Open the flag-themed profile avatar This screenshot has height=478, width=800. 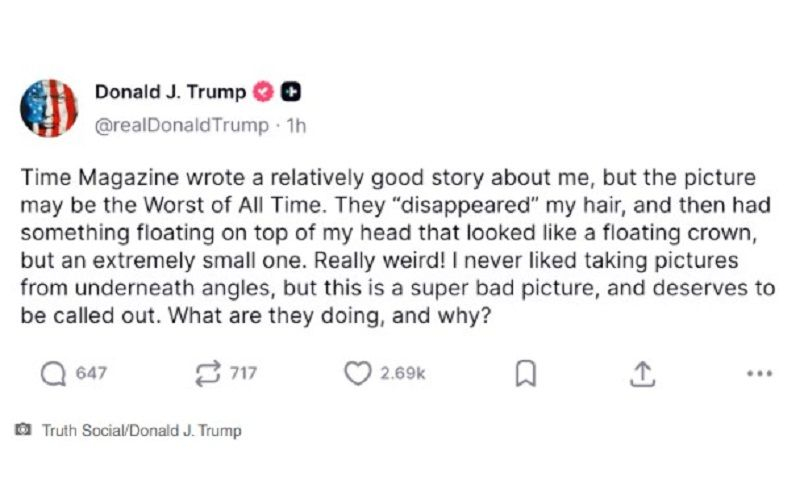(49, 107)
